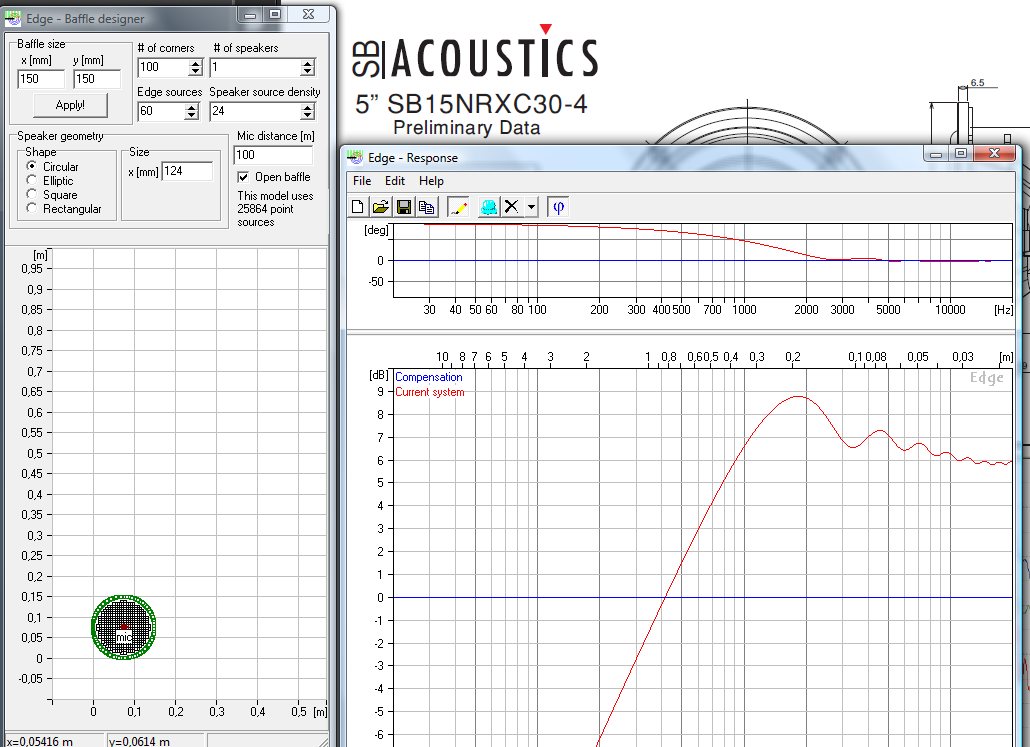The height and width of the screenshot is (747, 1030).
Task: Open the Help menu
Action: (x=431, y=181)
